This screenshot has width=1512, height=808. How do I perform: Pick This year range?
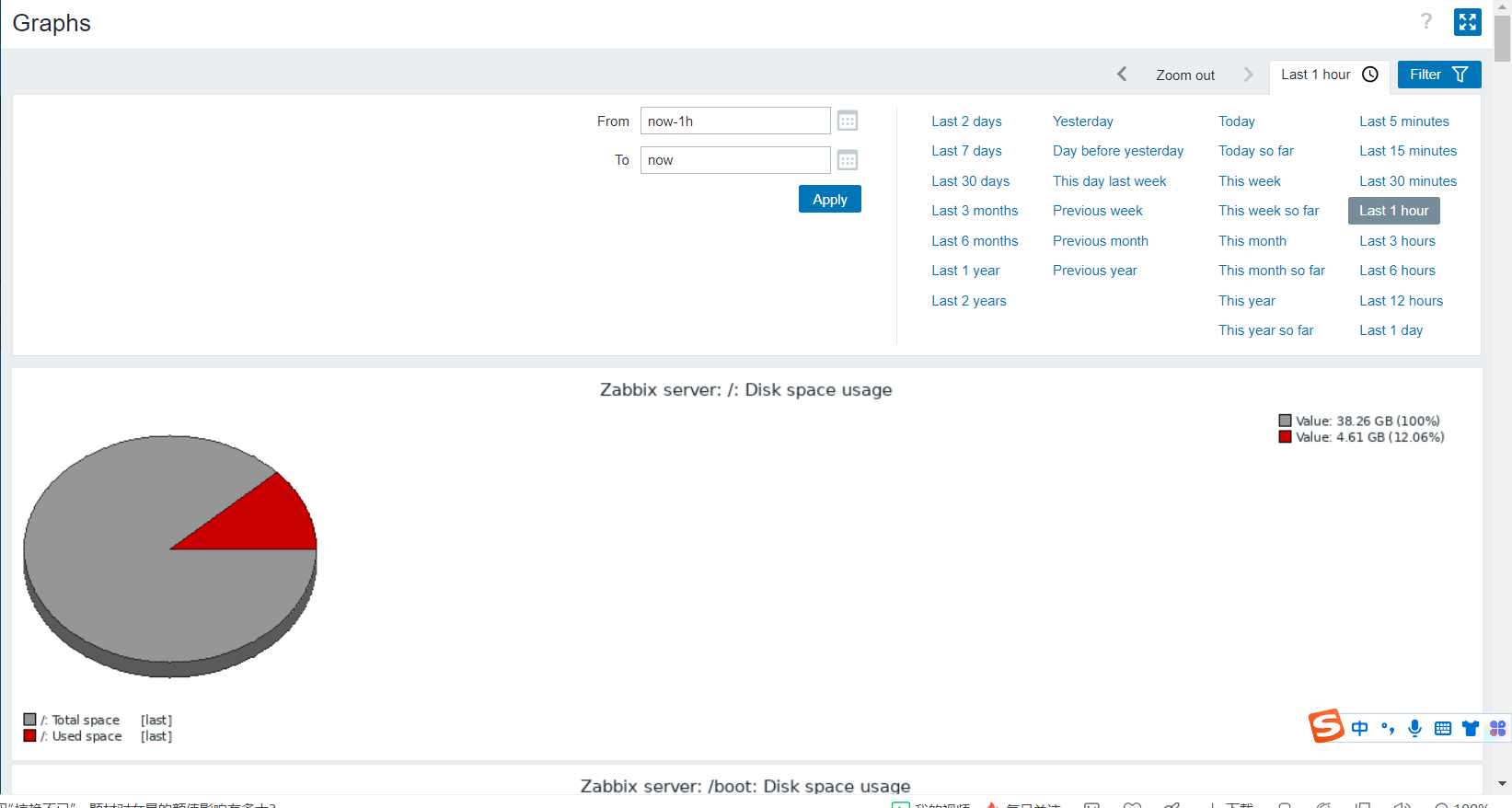(1247, 301)
